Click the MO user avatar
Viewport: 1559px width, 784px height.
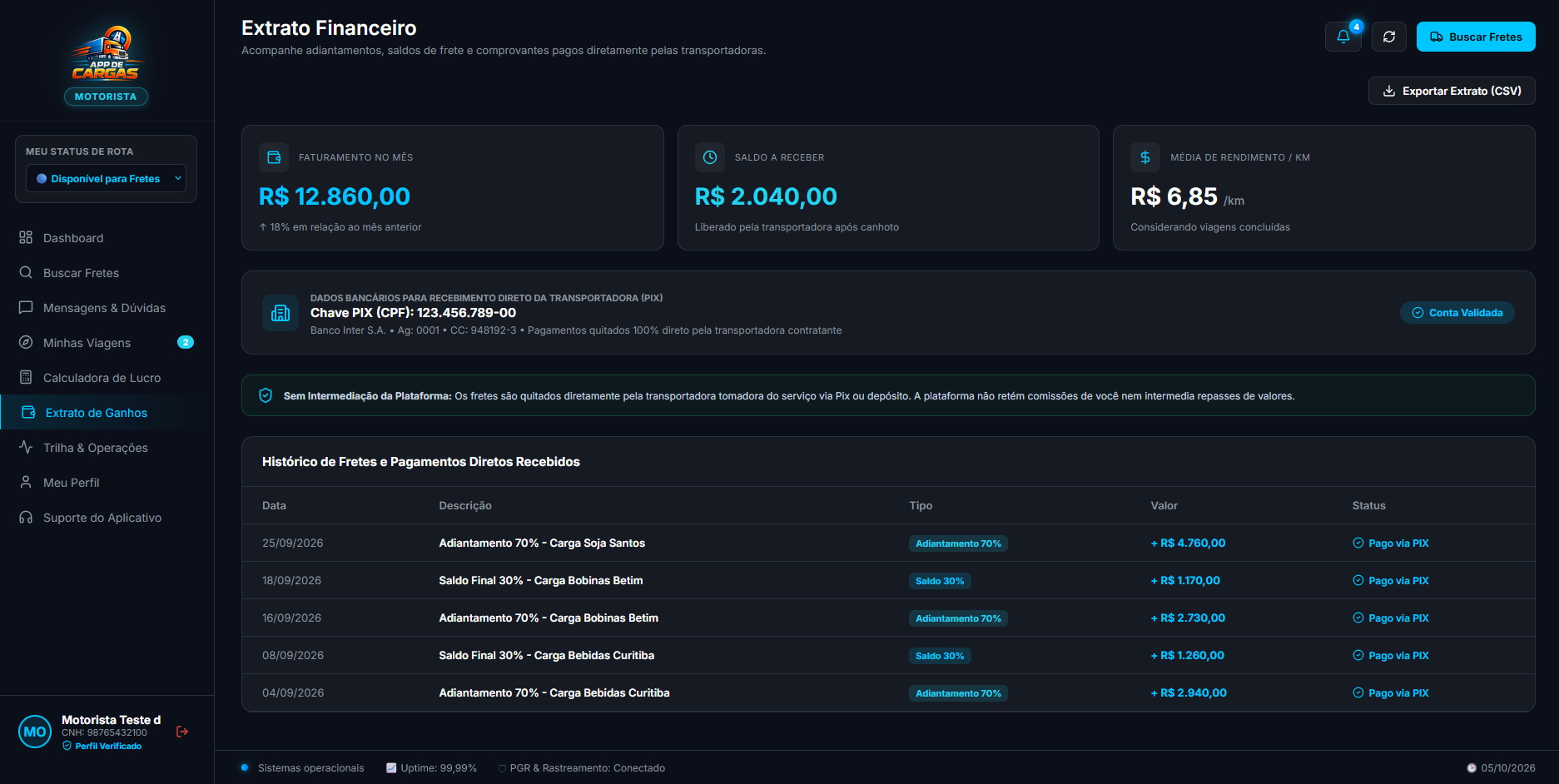coord(35,732)
